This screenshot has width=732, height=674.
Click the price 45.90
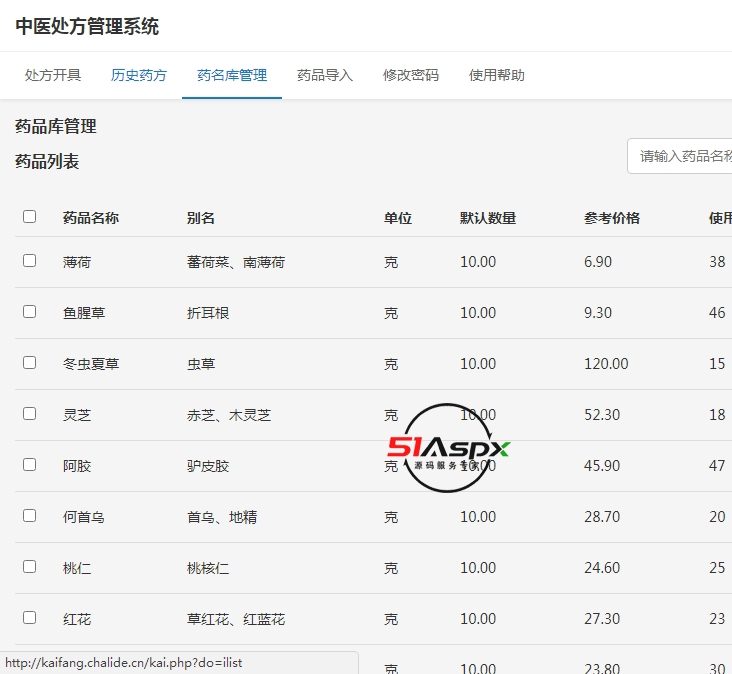[602, 466]
